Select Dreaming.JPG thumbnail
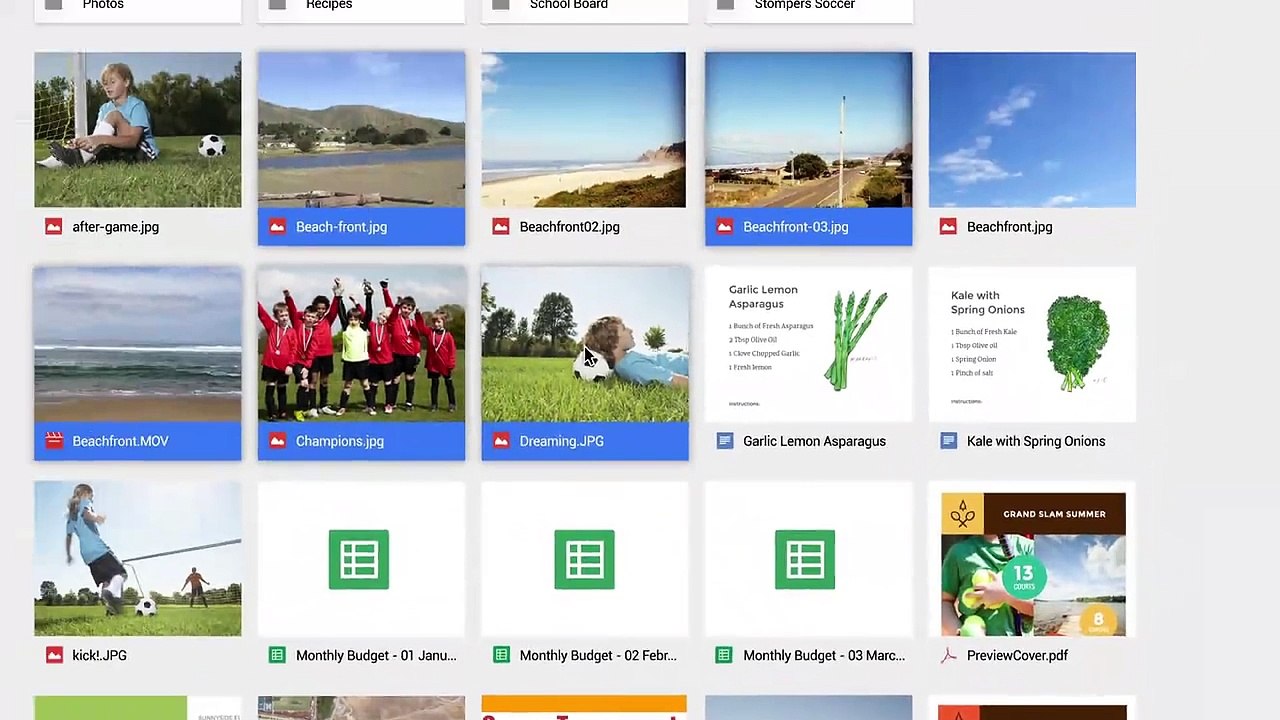Viewport: 1280px width, 720px height. coord(585,344)
